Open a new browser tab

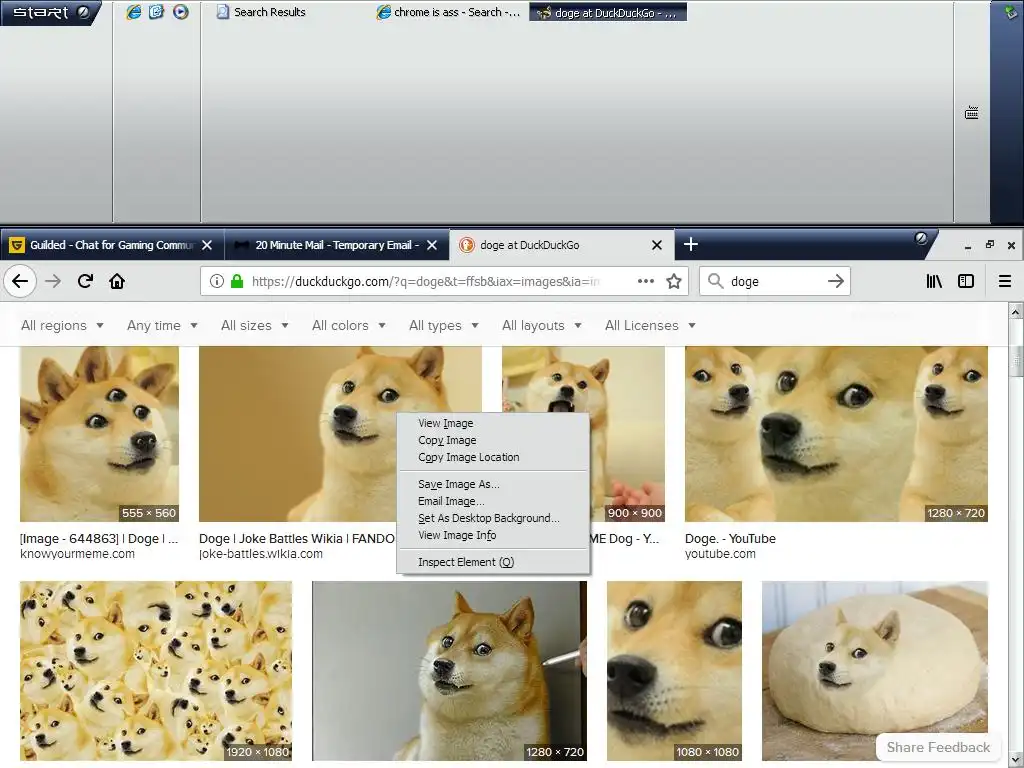click(x=691, y=244)
